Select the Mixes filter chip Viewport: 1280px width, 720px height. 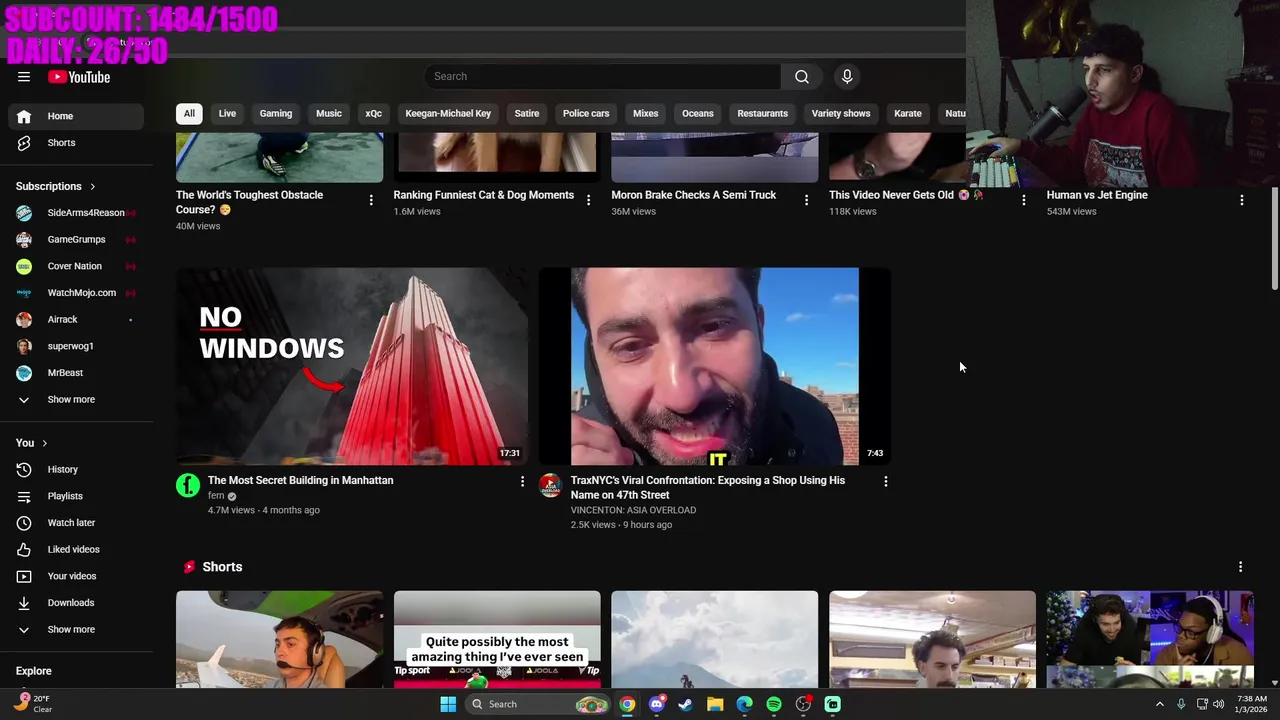point(646,114)
